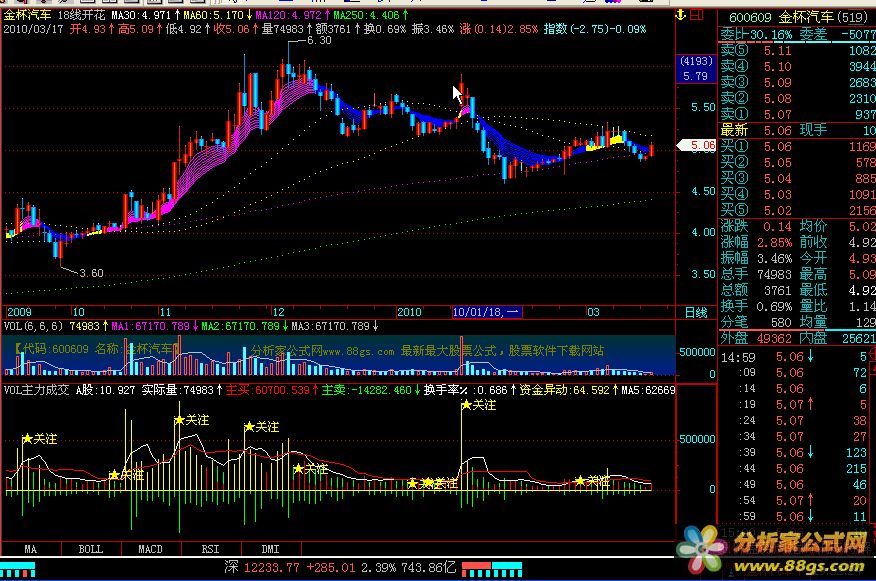The width and height of the screenshot is (876, 581).
Task: Click the leftmost star 关注 marker
Action: [39, 439]
